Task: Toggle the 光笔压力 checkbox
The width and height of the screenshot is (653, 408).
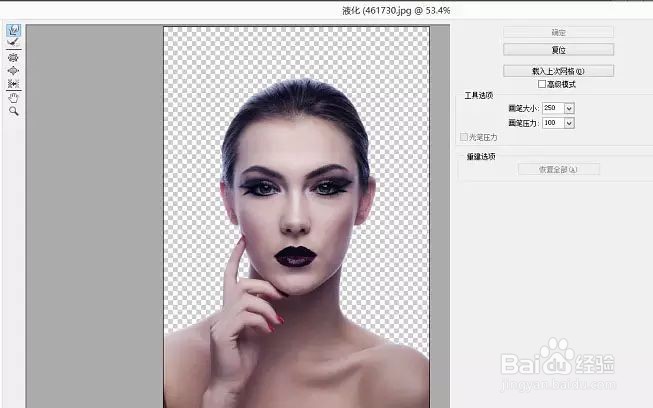Action: tap(464, 137)
